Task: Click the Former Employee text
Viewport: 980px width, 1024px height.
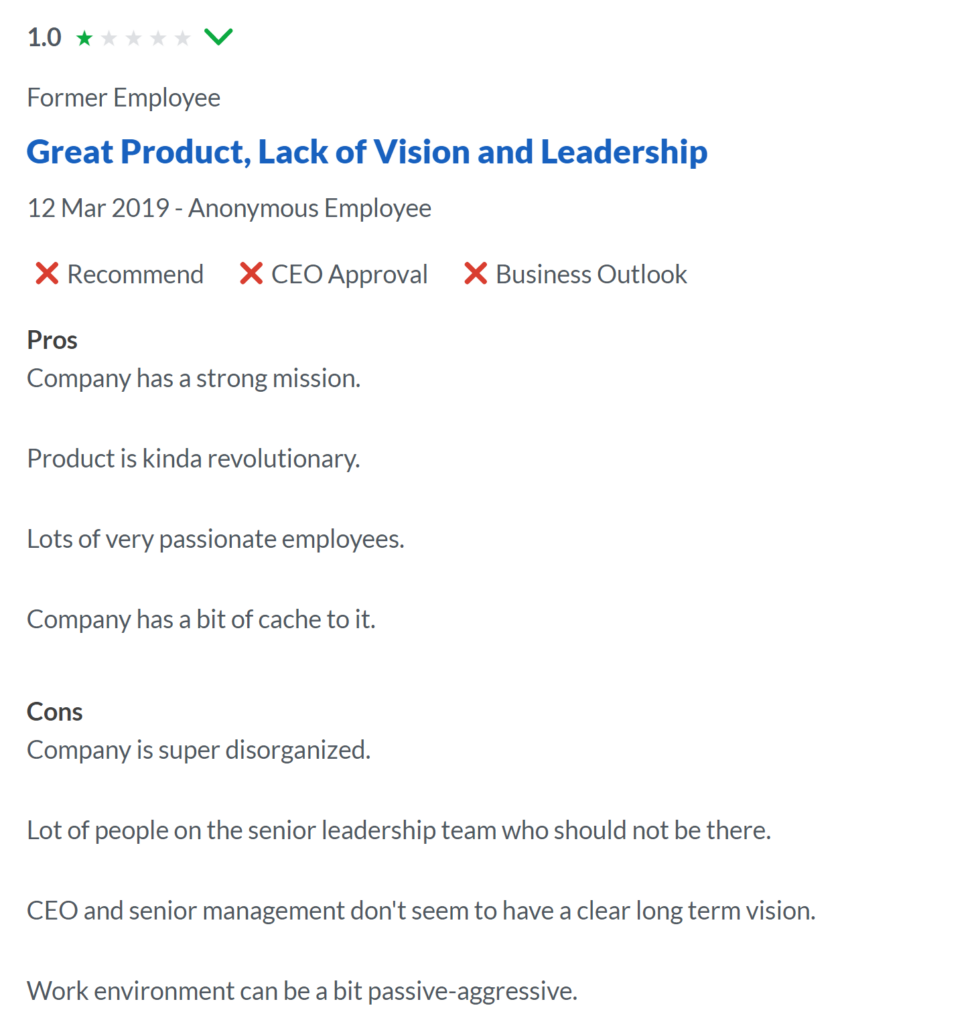Action: tap(123, 98)
